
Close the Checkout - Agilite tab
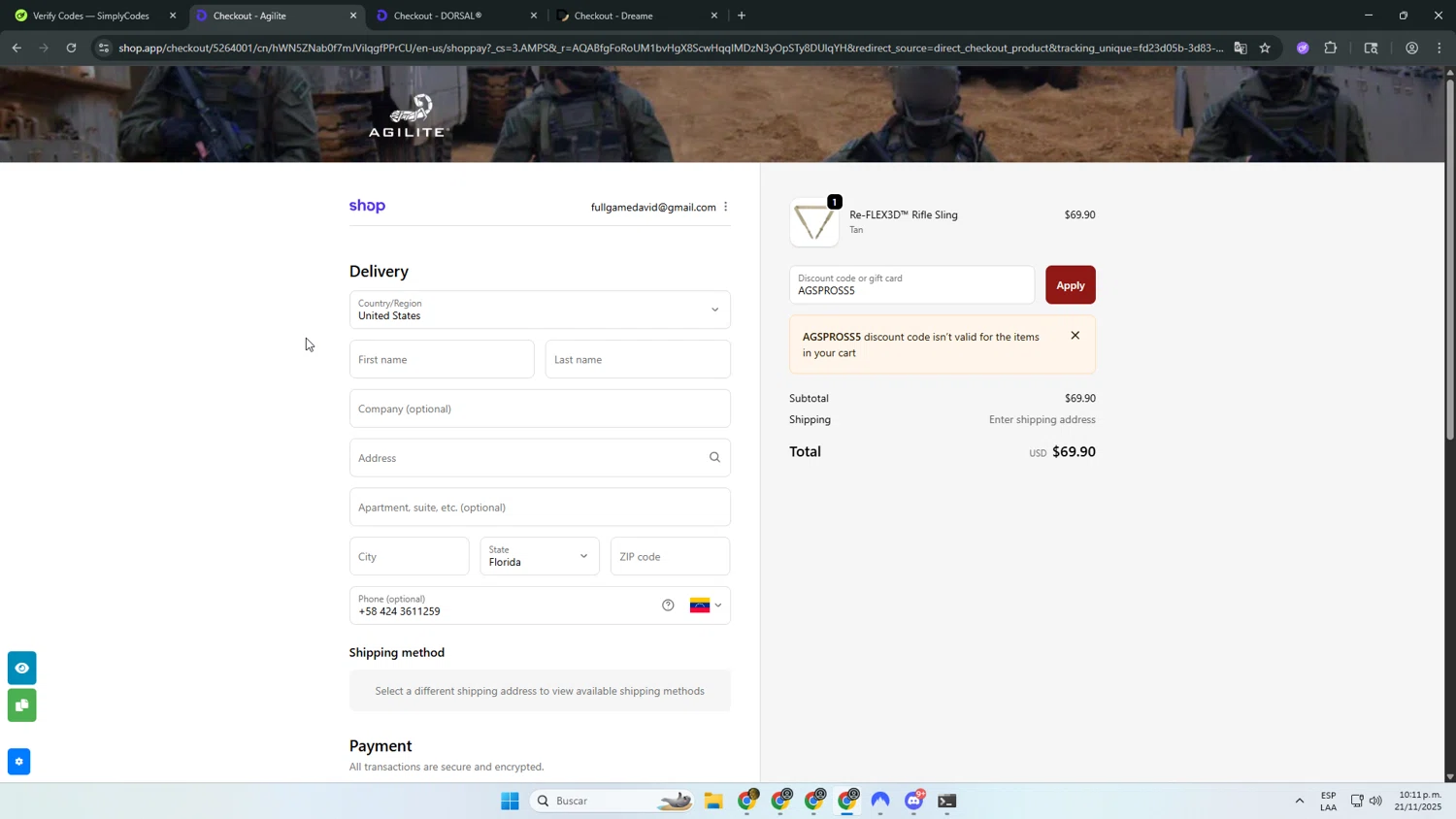pos(353,16)
